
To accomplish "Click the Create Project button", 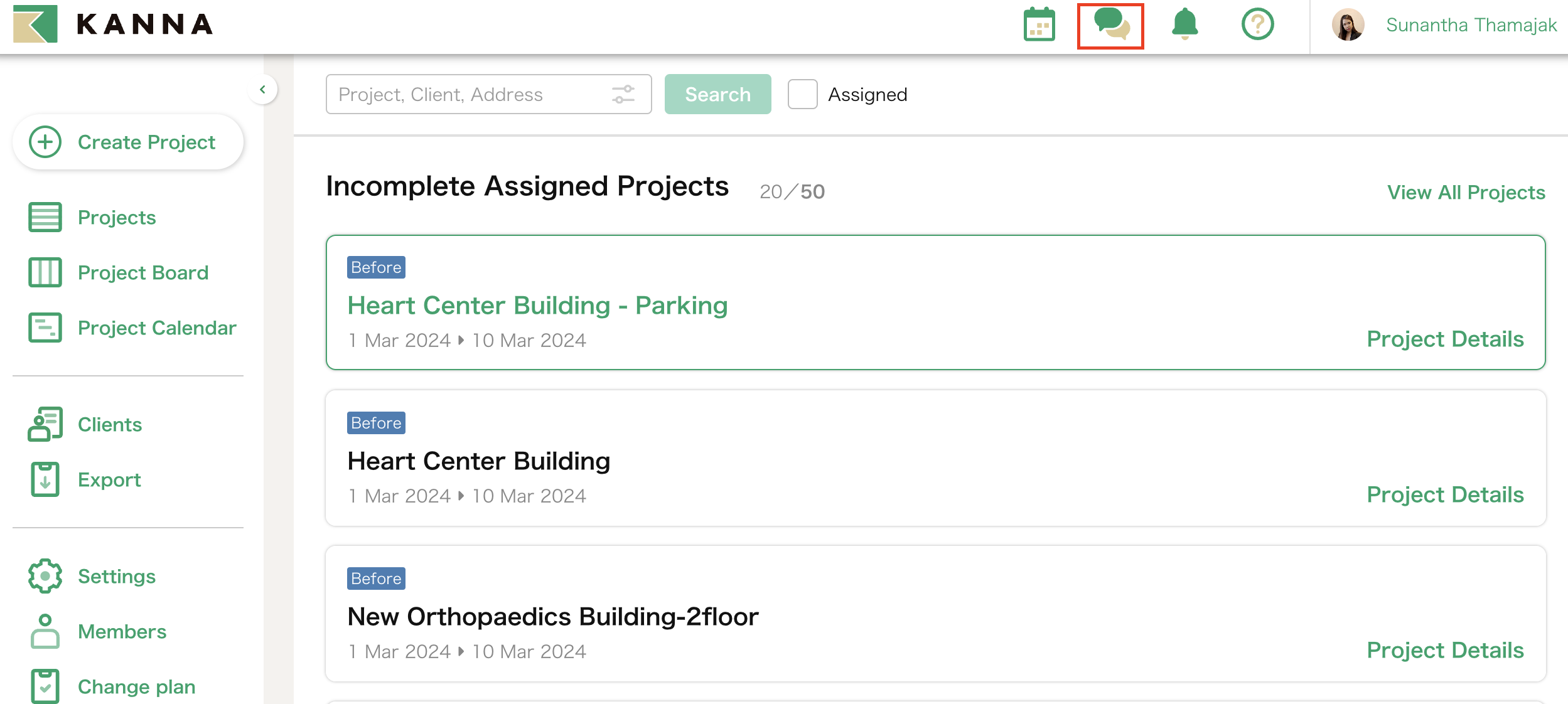I will pyautogui.click(x=128, y=142).
